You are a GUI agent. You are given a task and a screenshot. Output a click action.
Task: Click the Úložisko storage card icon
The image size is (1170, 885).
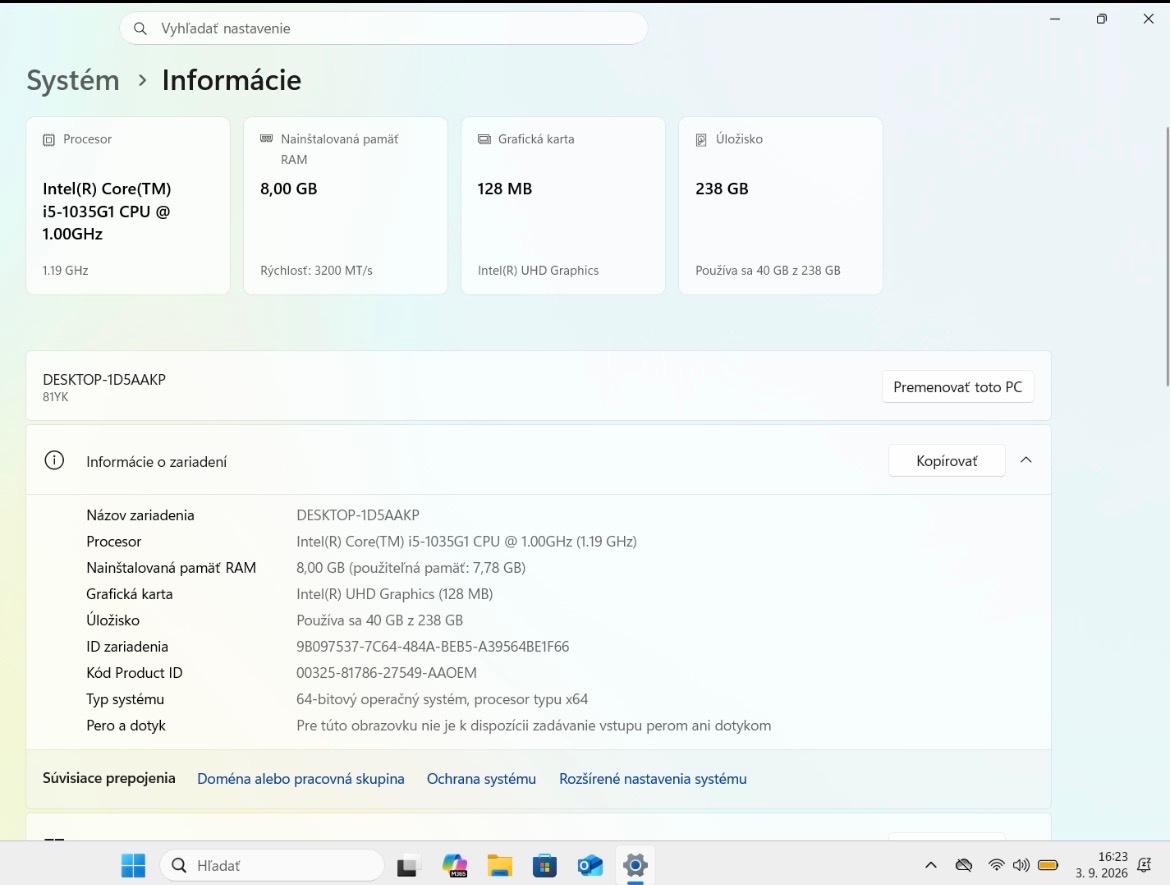[701, 140]
